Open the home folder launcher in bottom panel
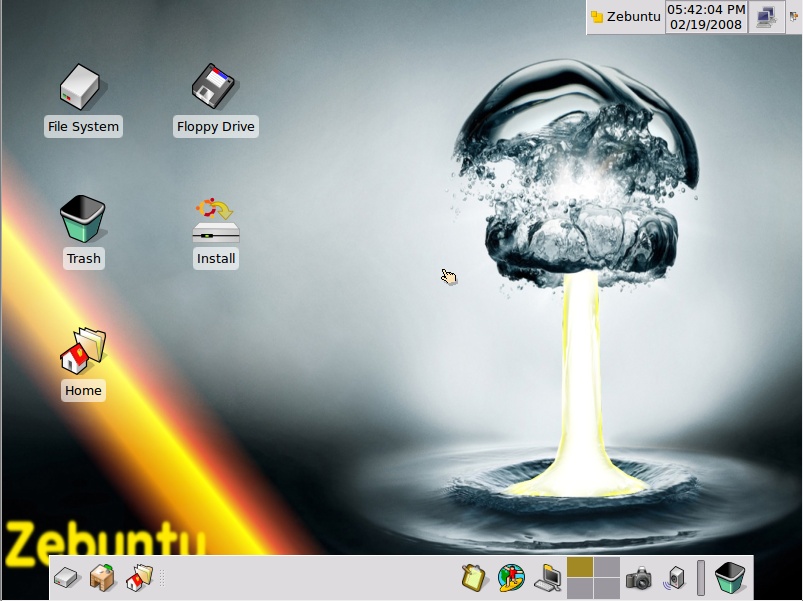The image size is (803, 601). click(139, 578)
